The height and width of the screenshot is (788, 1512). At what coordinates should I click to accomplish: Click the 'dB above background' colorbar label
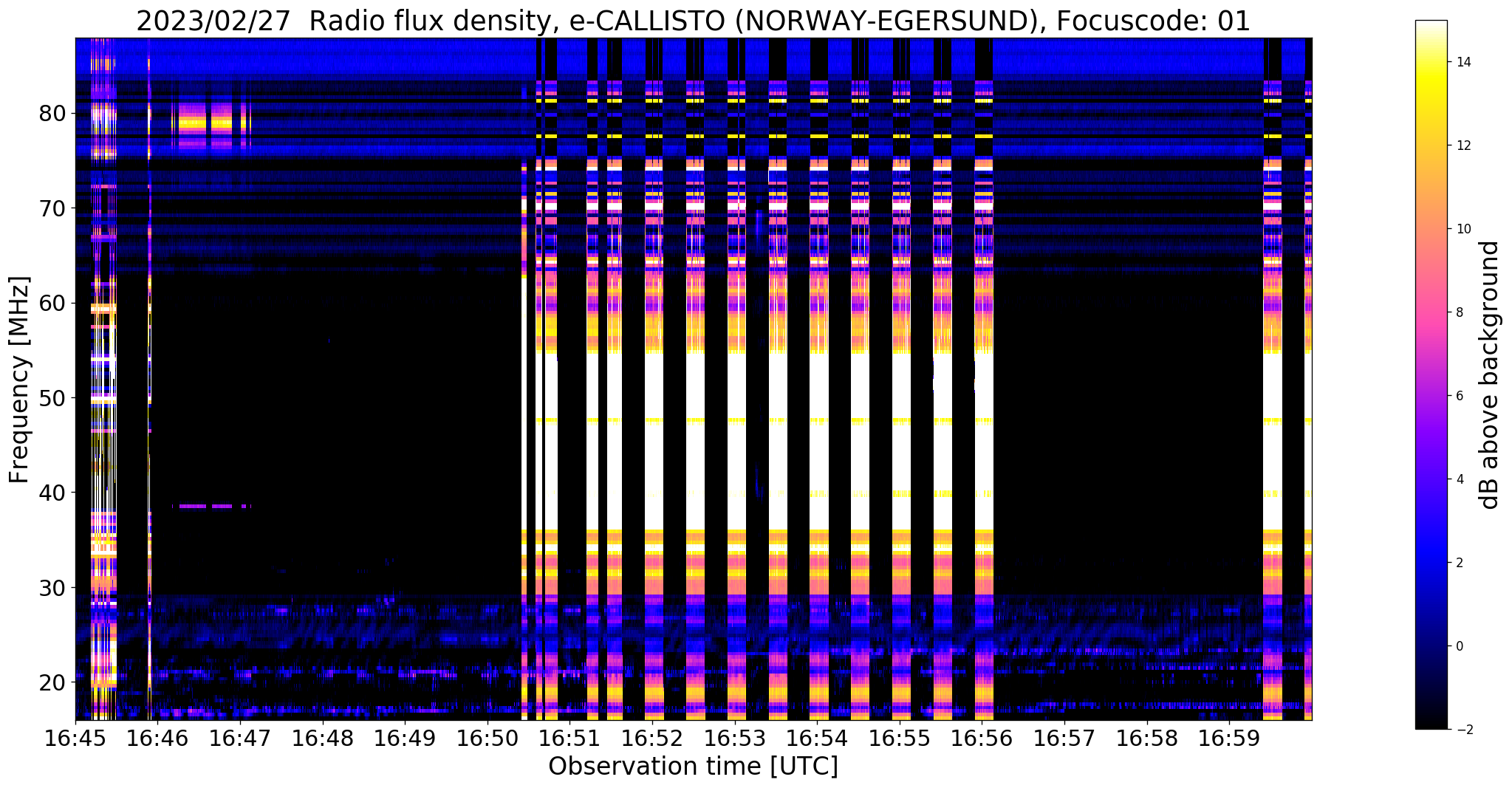tap(1490, 375)
